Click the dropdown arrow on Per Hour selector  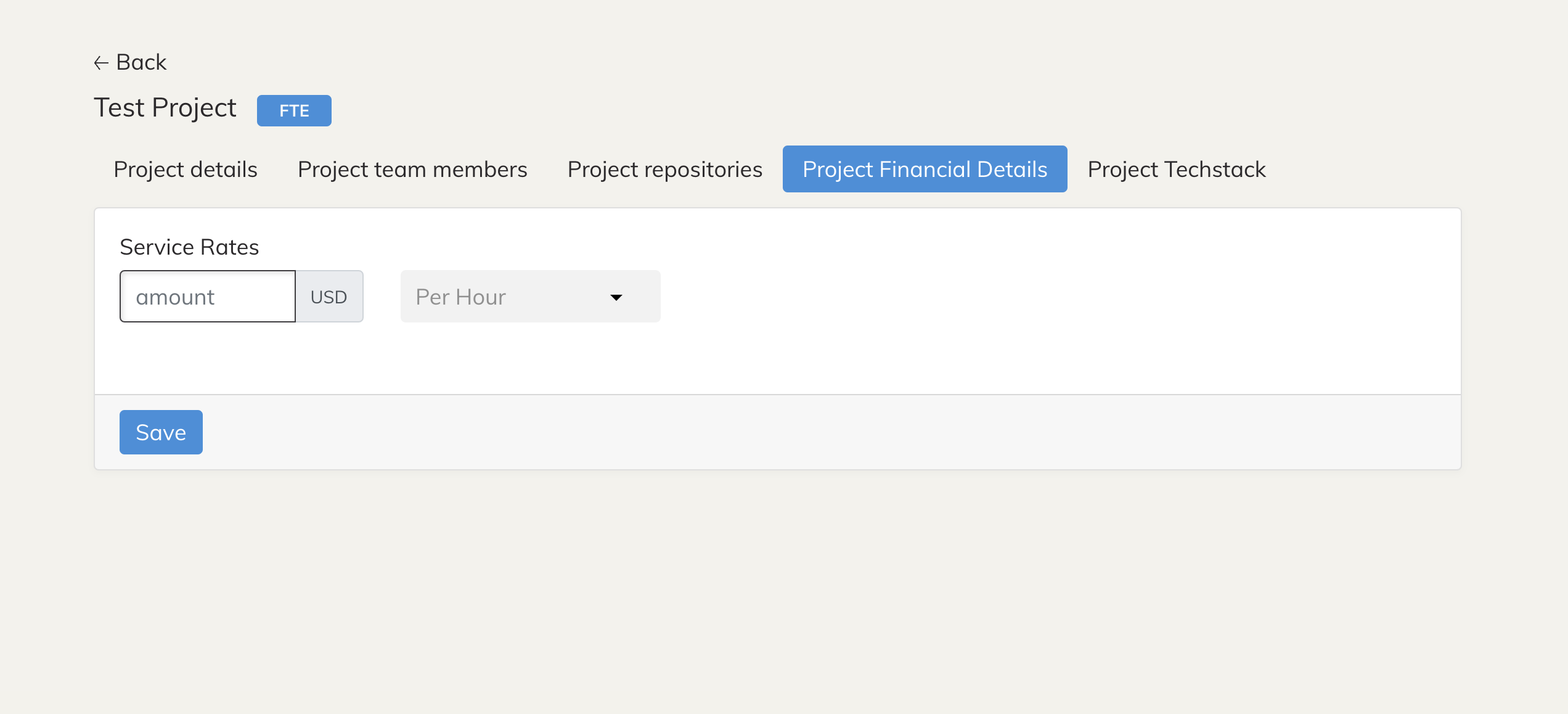click(616, 297)
